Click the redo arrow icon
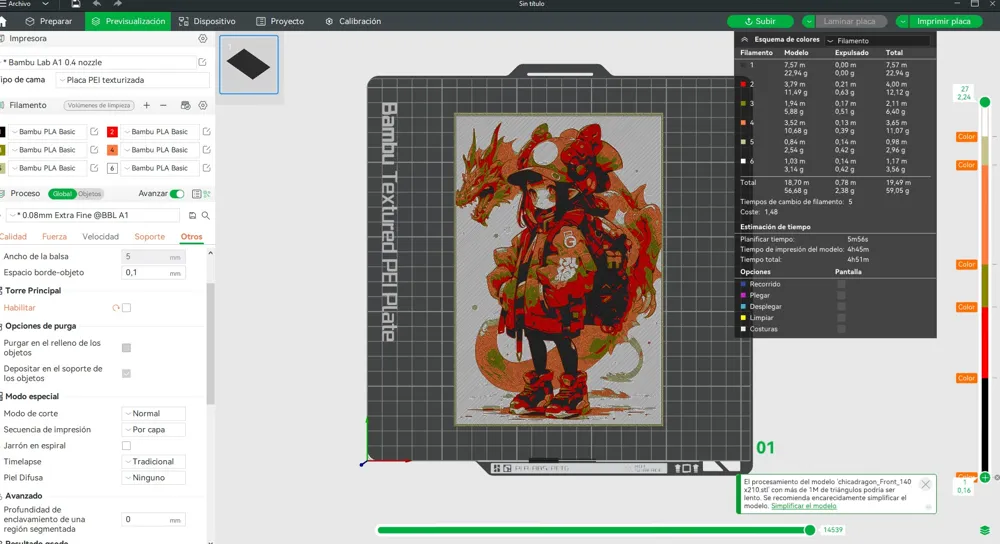The width and height of the screenshot is (1000, 544). pos(117,4)
